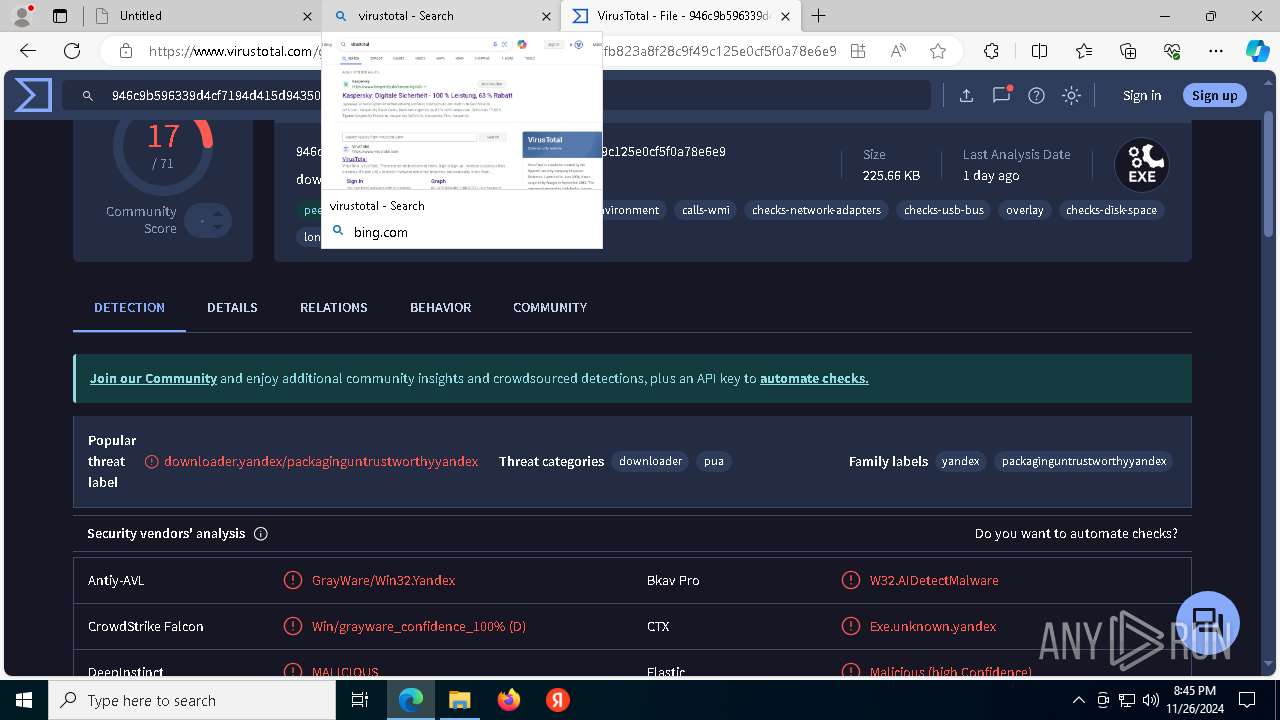Open Task View on taskbar
The image size is (1280, 720).
point(361,700)
